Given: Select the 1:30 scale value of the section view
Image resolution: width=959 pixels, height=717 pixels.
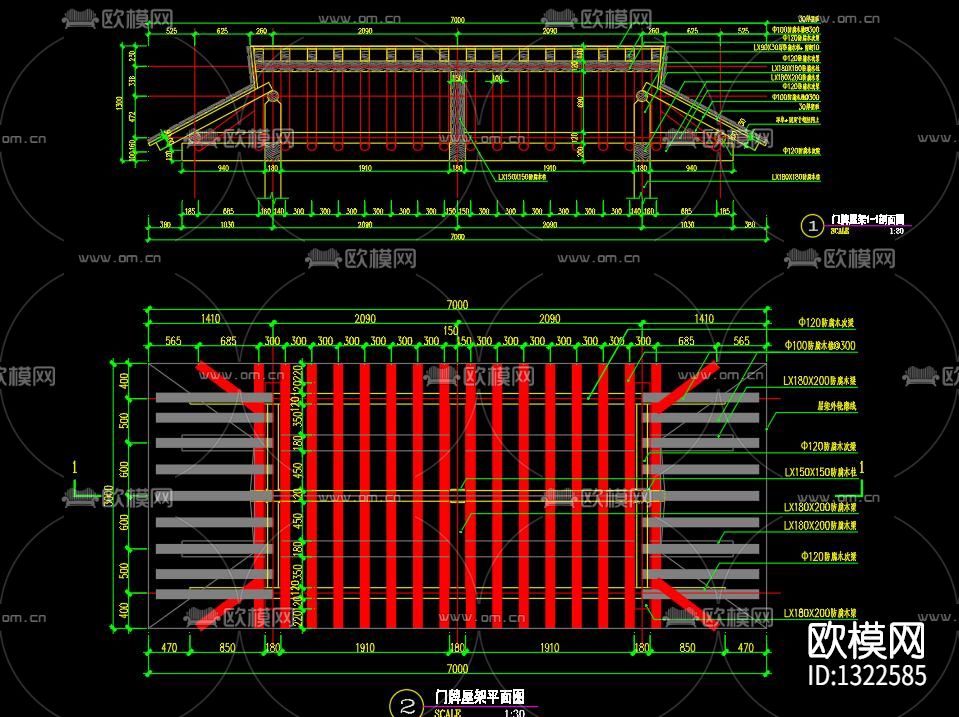Looking at the screenshot, I should [x=896, y=231].
